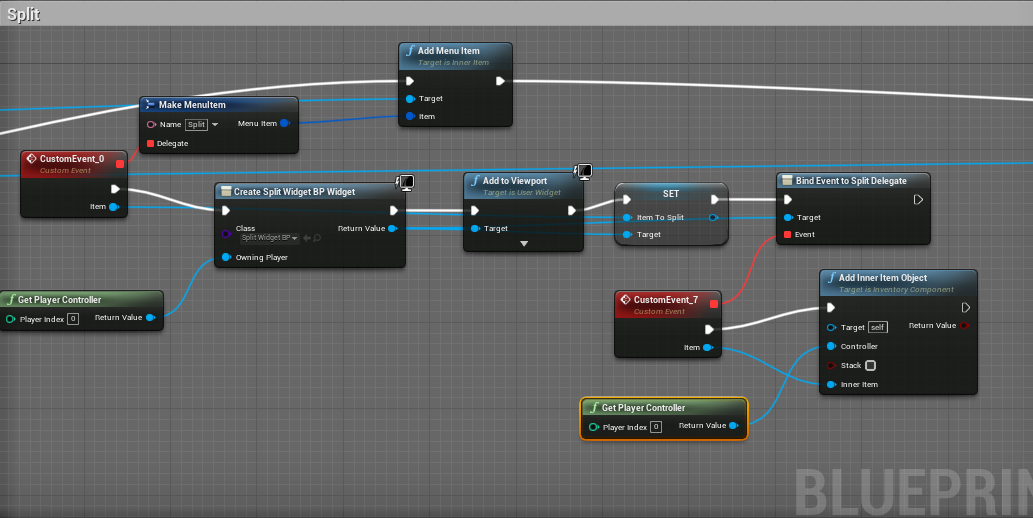Click Event pin on Bind Event node

coord(788,235)
